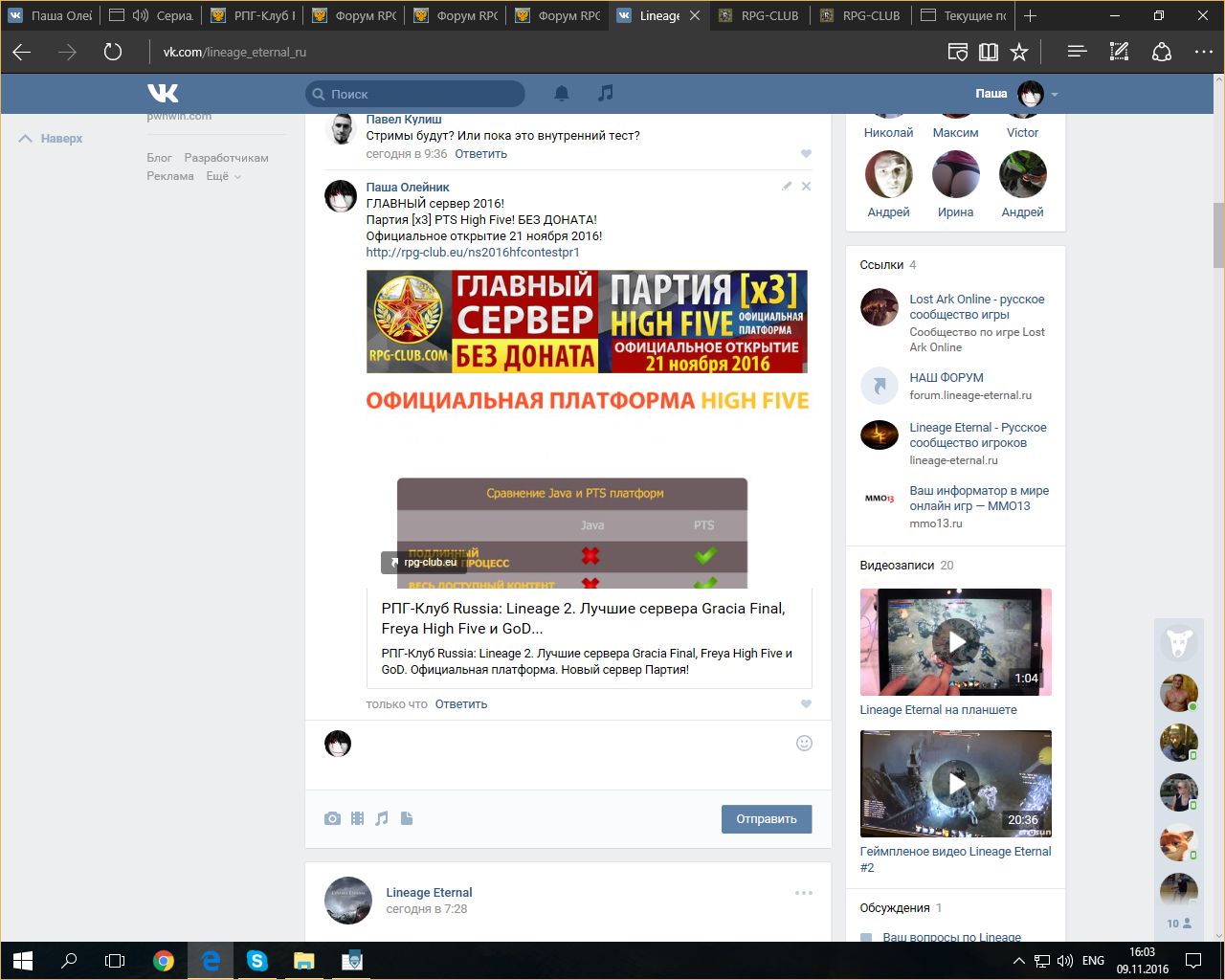This screenshot has width=1225, height=980.
Task: Refresh the current page
Action: pyautogui.click(x=113, y=53)
